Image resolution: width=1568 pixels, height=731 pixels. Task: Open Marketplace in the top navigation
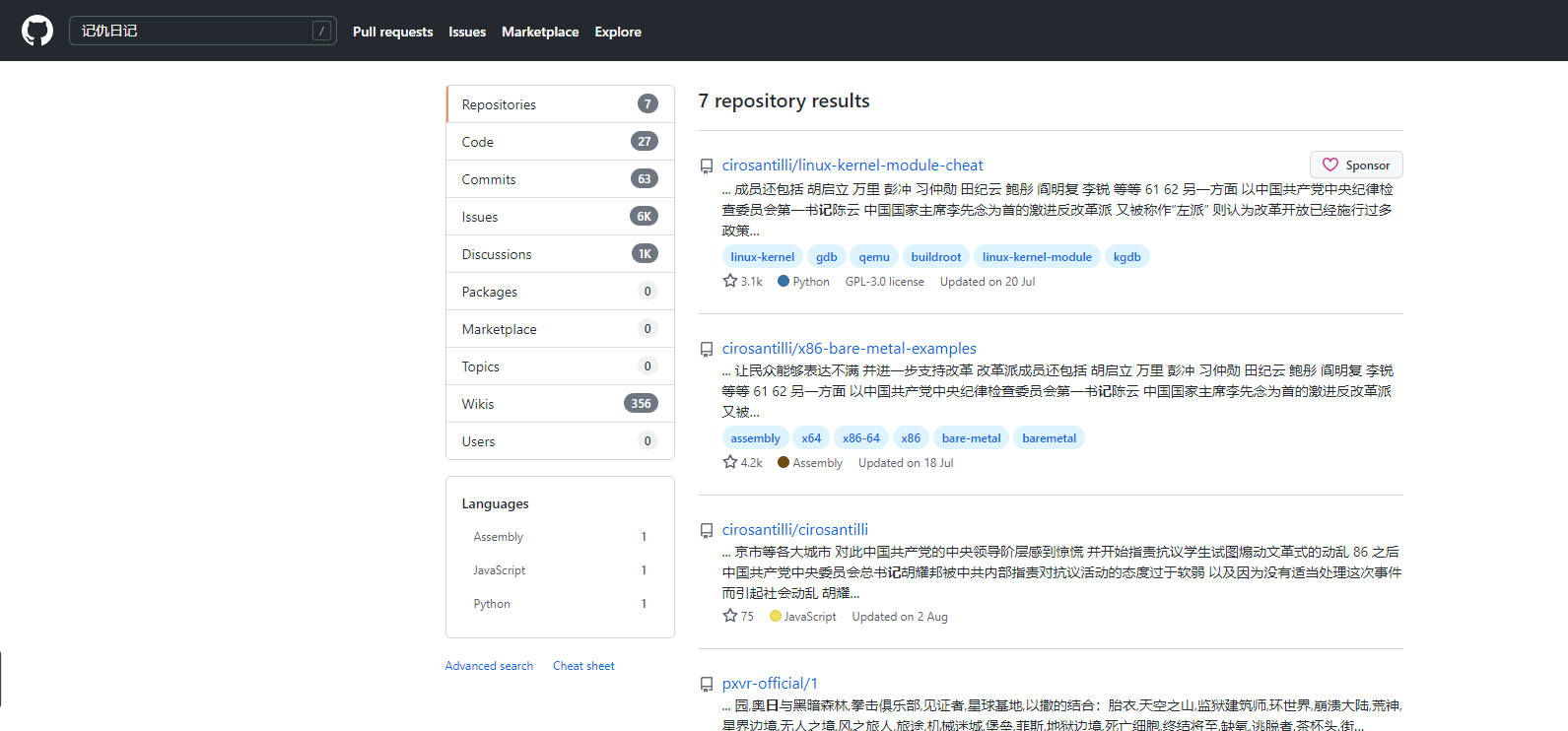(540, 32)
